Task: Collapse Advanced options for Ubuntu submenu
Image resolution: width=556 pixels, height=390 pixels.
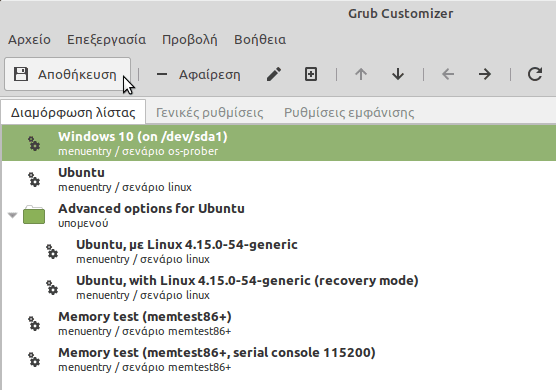Action: click(12, 215)
